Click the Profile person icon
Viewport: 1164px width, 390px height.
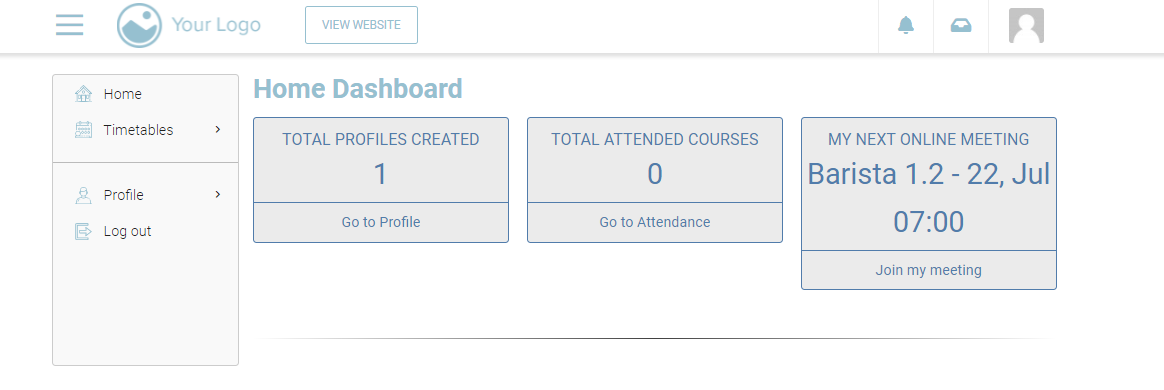(83, 195)
